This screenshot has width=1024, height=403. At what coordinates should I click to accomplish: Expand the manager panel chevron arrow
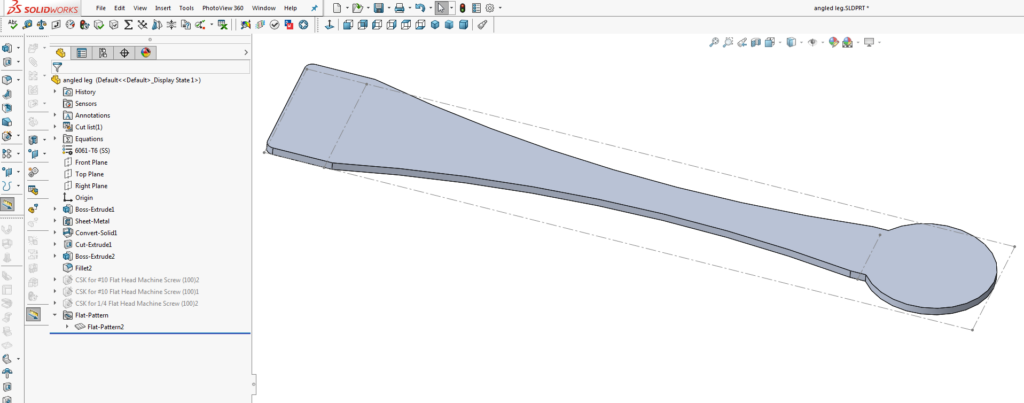tap(246, 53)
